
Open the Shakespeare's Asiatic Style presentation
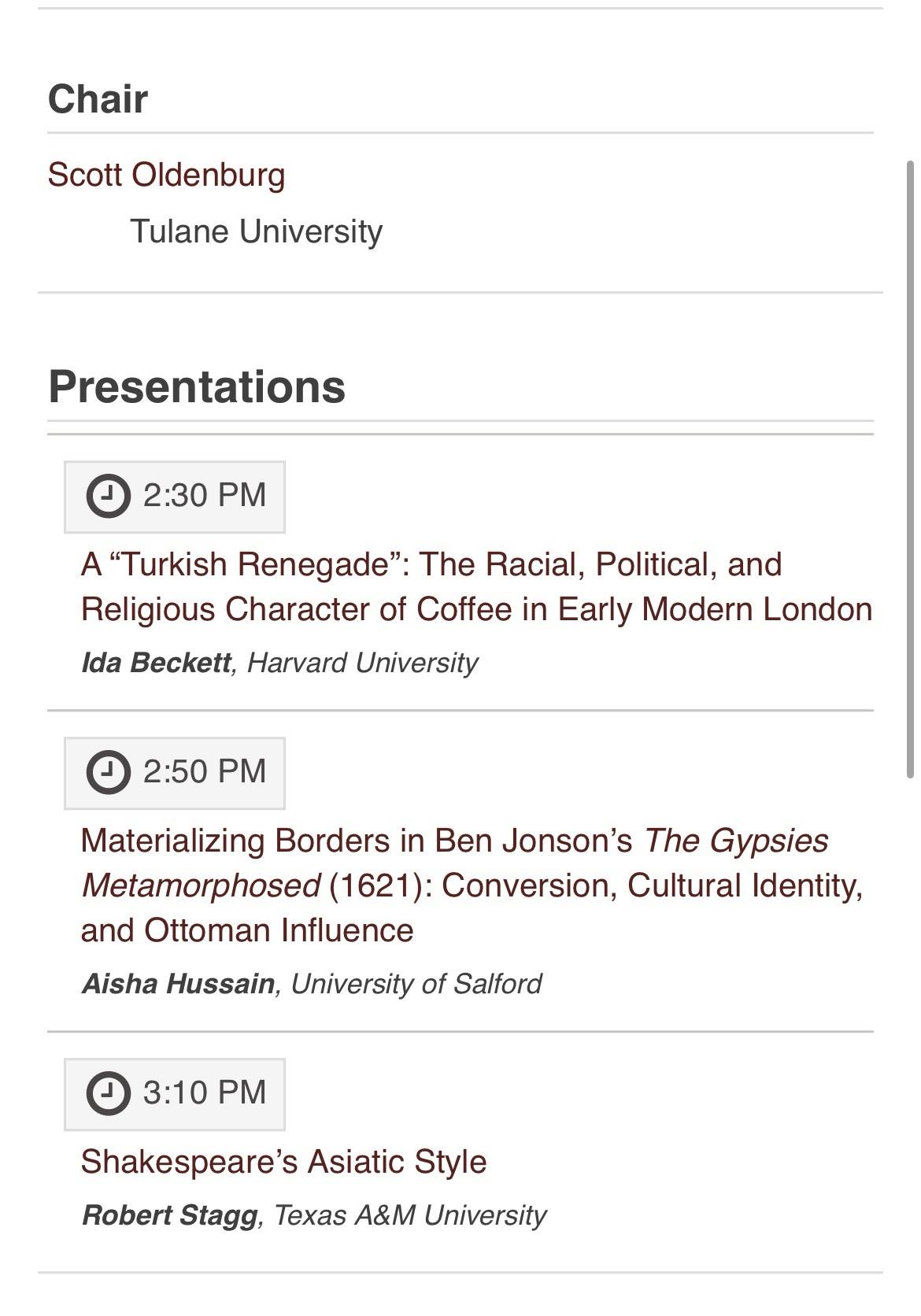click(283, 1162)
